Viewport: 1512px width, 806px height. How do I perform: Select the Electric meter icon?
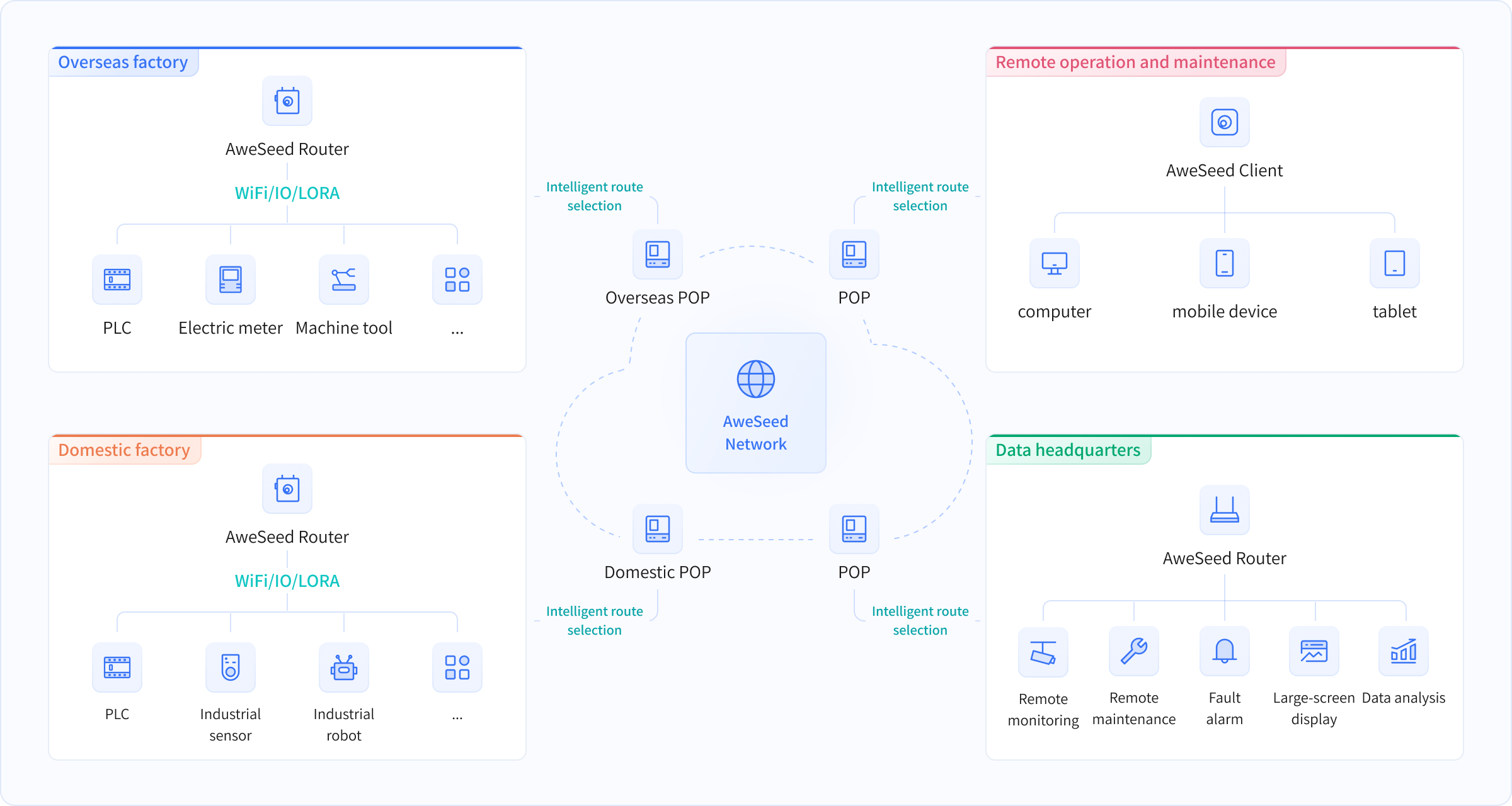coord(231,280)
